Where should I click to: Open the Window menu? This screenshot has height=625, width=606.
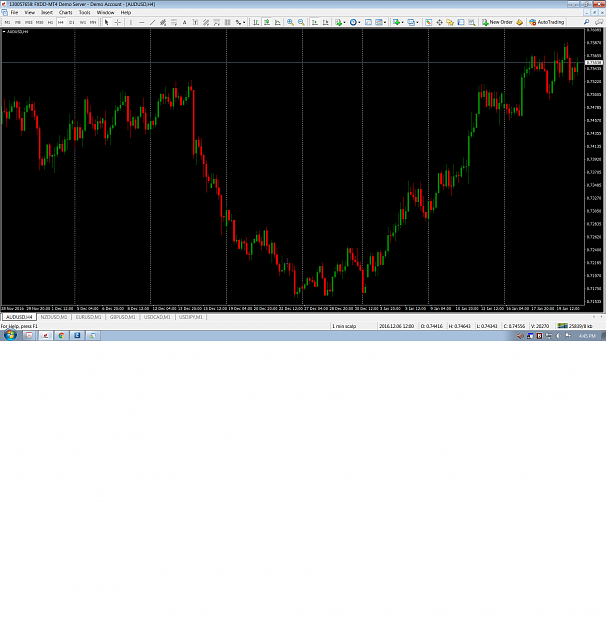(x=105, y=12)
